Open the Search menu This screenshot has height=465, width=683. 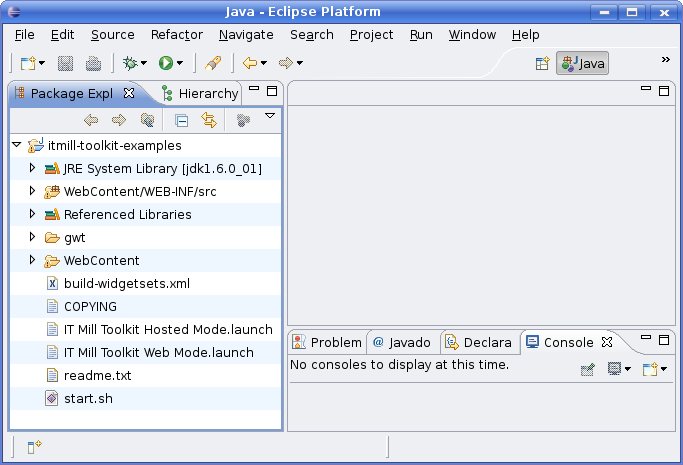312,35
